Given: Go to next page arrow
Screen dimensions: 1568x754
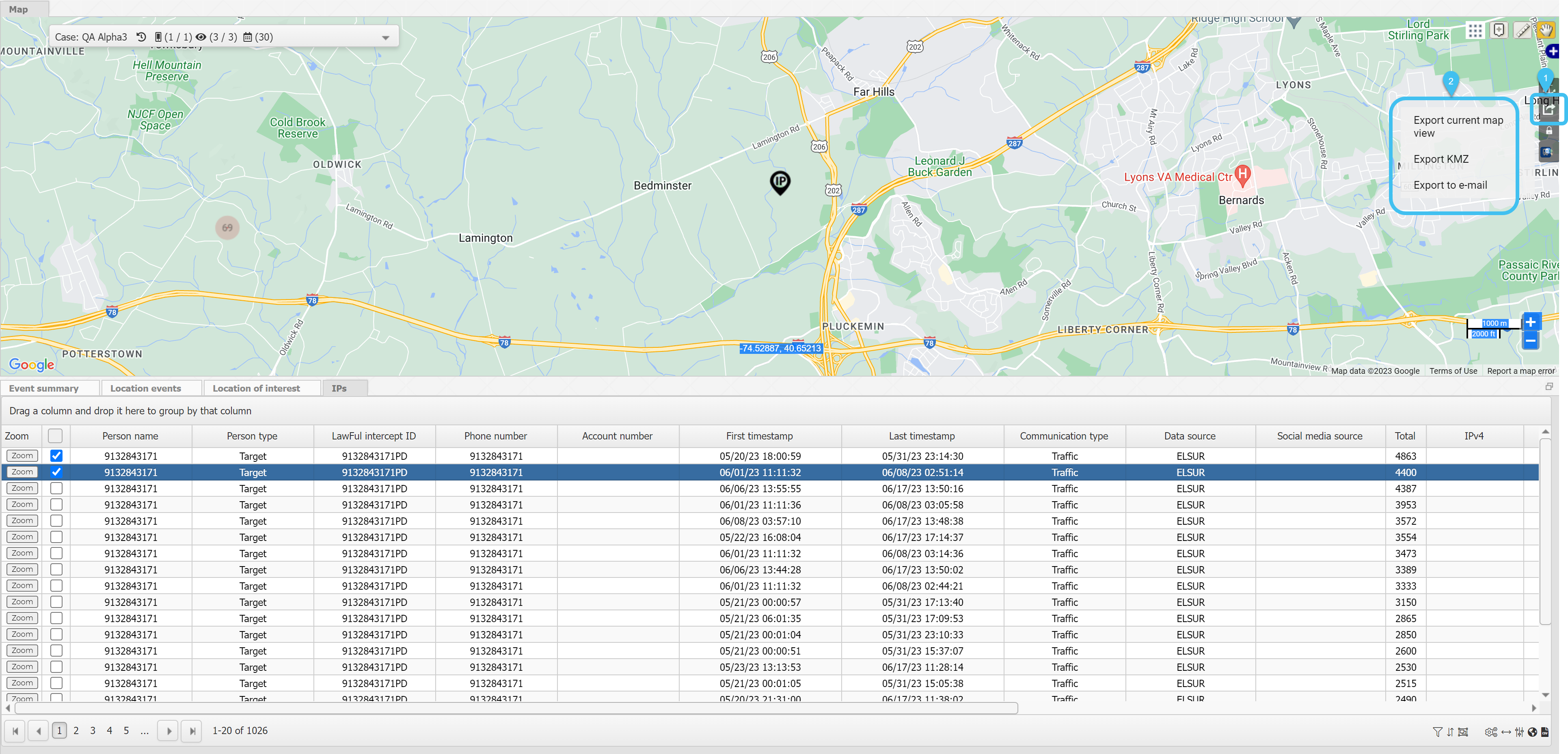Looking at the screenshot, I should (x=168, y=731).
